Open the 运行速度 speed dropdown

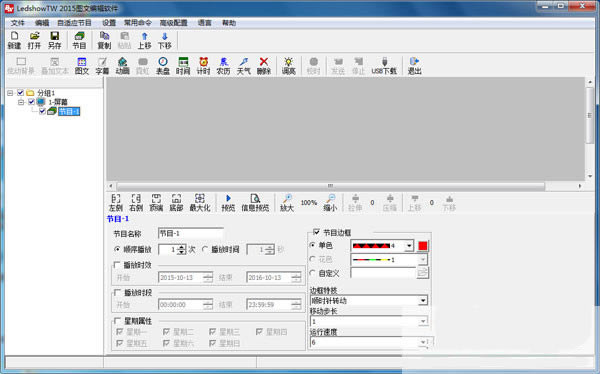pos(423,342)
